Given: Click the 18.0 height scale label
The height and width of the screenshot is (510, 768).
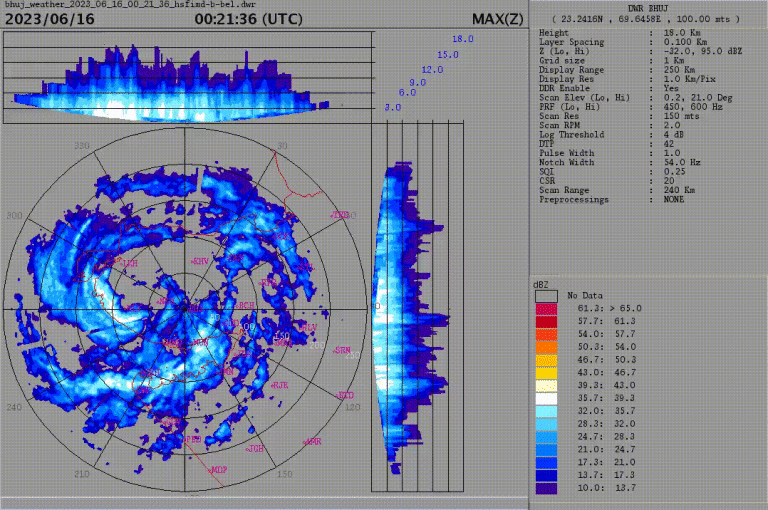Looking at the screenshot, I should [x=463, y=39].
